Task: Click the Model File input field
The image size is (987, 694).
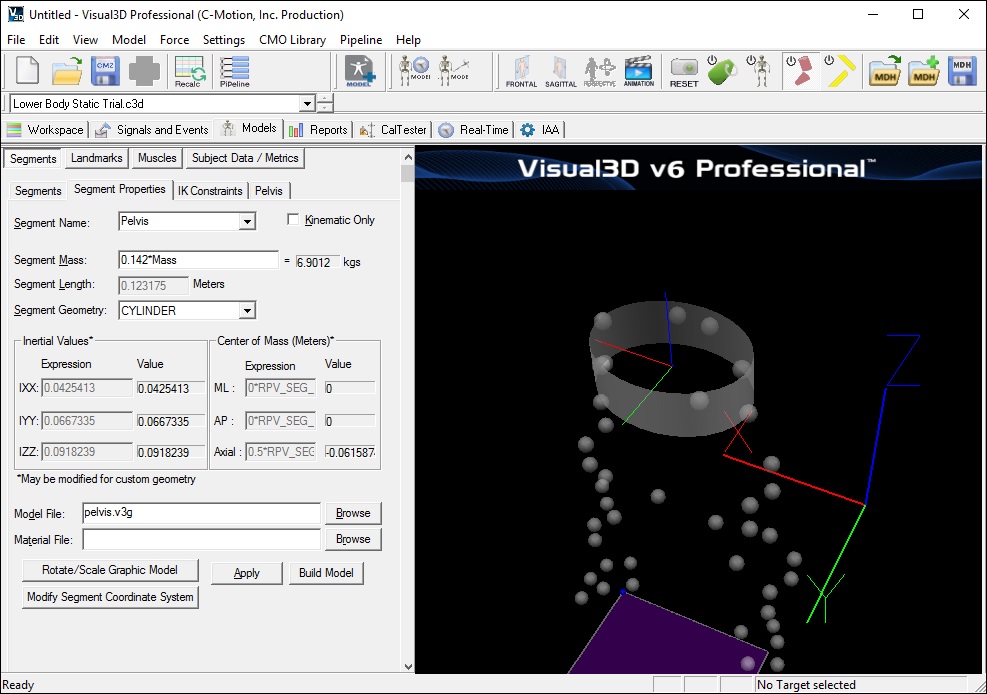Action: coord(201,513)
